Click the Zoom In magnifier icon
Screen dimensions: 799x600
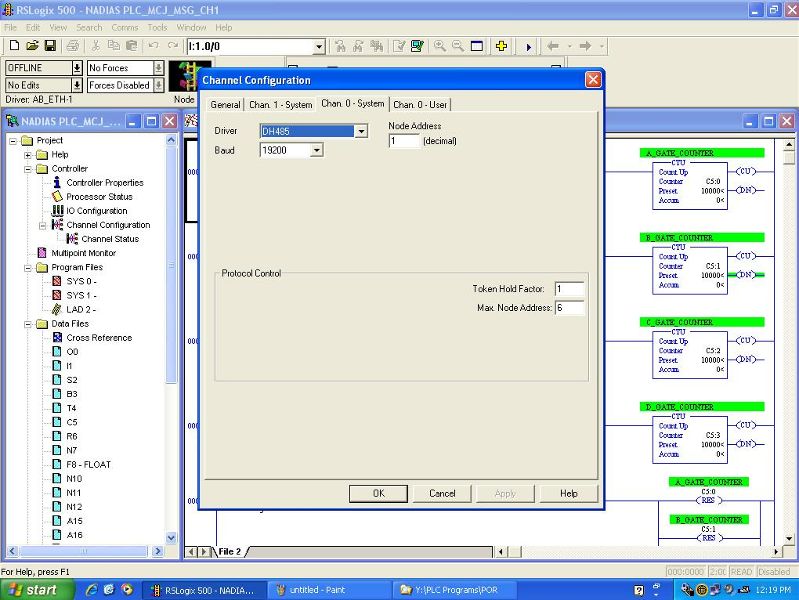pyautogui.click(x=440, y=46)
